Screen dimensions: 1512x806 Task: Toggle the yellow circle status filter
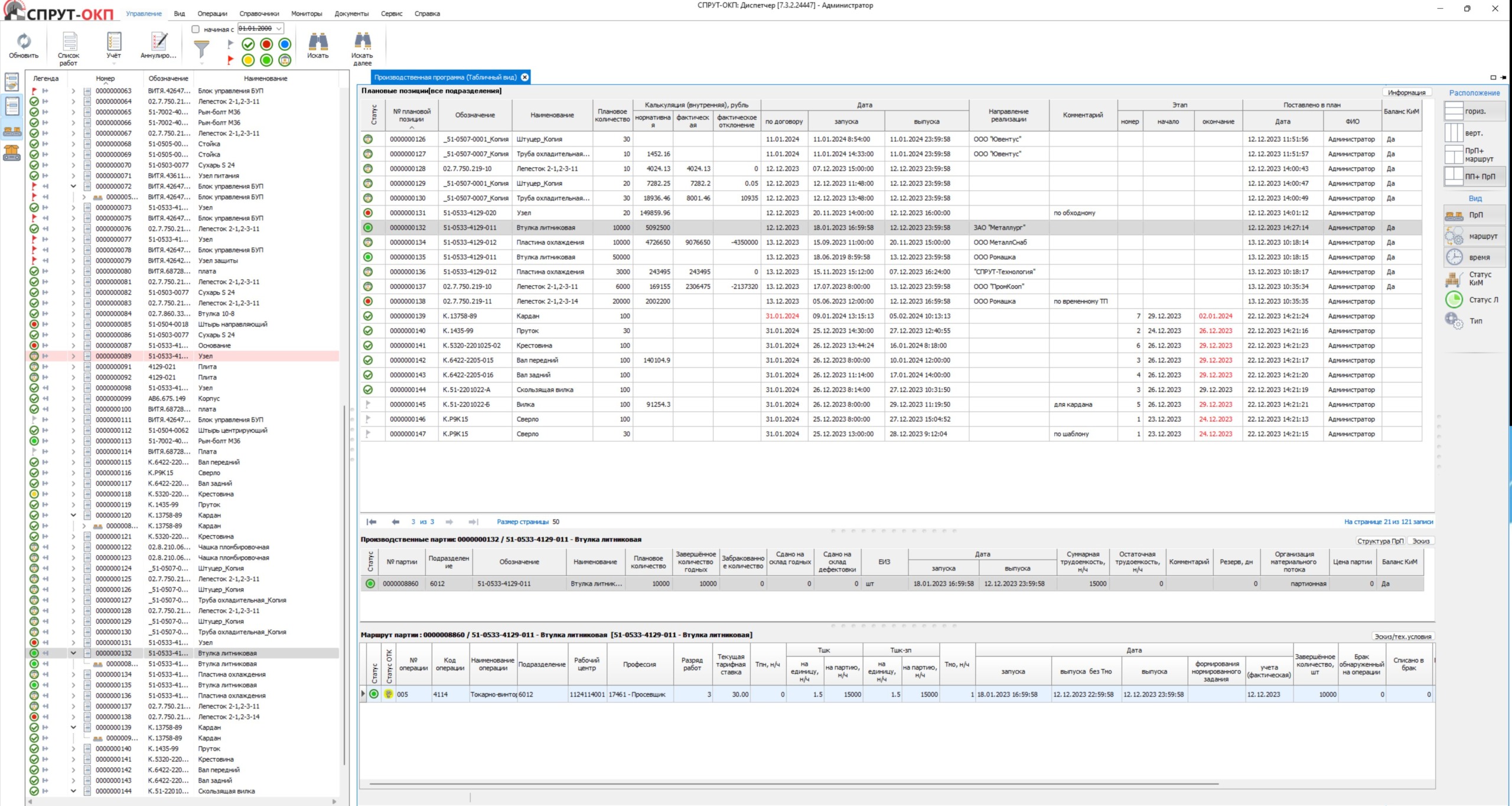[x=248, y=60]
